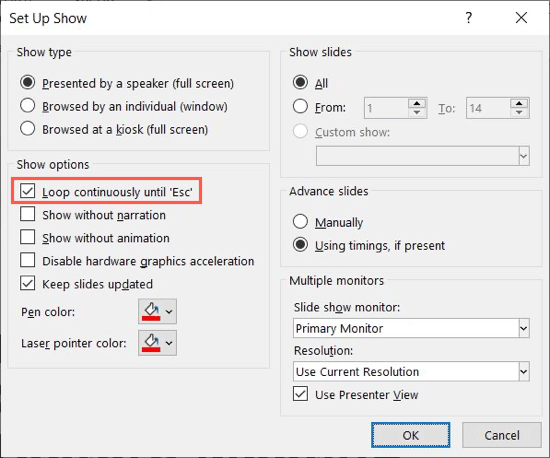The height and width of the screenshot is (458, 550).
Task: Choose Manually under Advance slides
Action: (x=300, y=222)
